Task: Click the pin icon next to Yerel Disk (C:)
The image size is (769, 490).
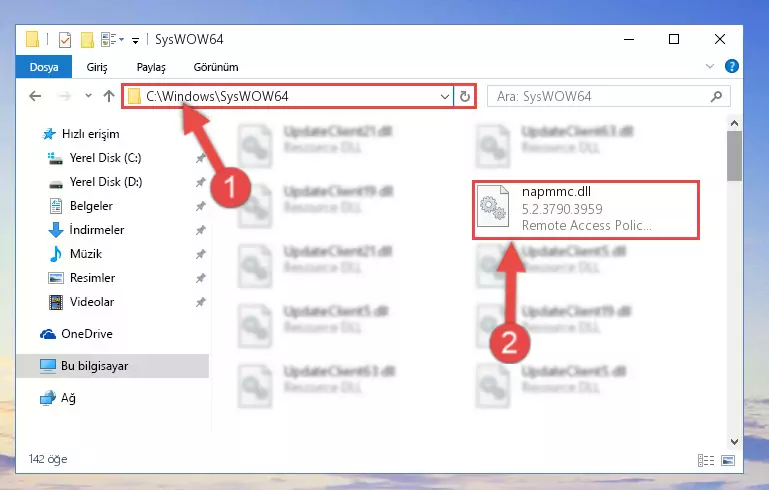Action: (x=200, y=158)
